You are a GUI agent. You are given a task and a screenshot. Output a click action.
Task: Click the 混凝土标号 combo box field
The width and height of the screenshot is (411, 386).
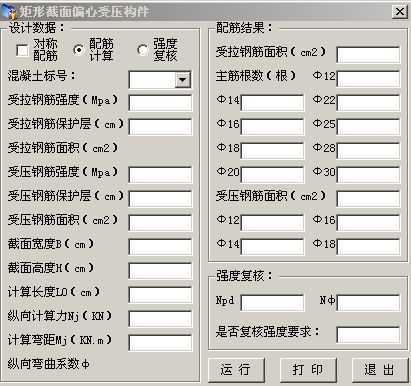pos(160,80)
